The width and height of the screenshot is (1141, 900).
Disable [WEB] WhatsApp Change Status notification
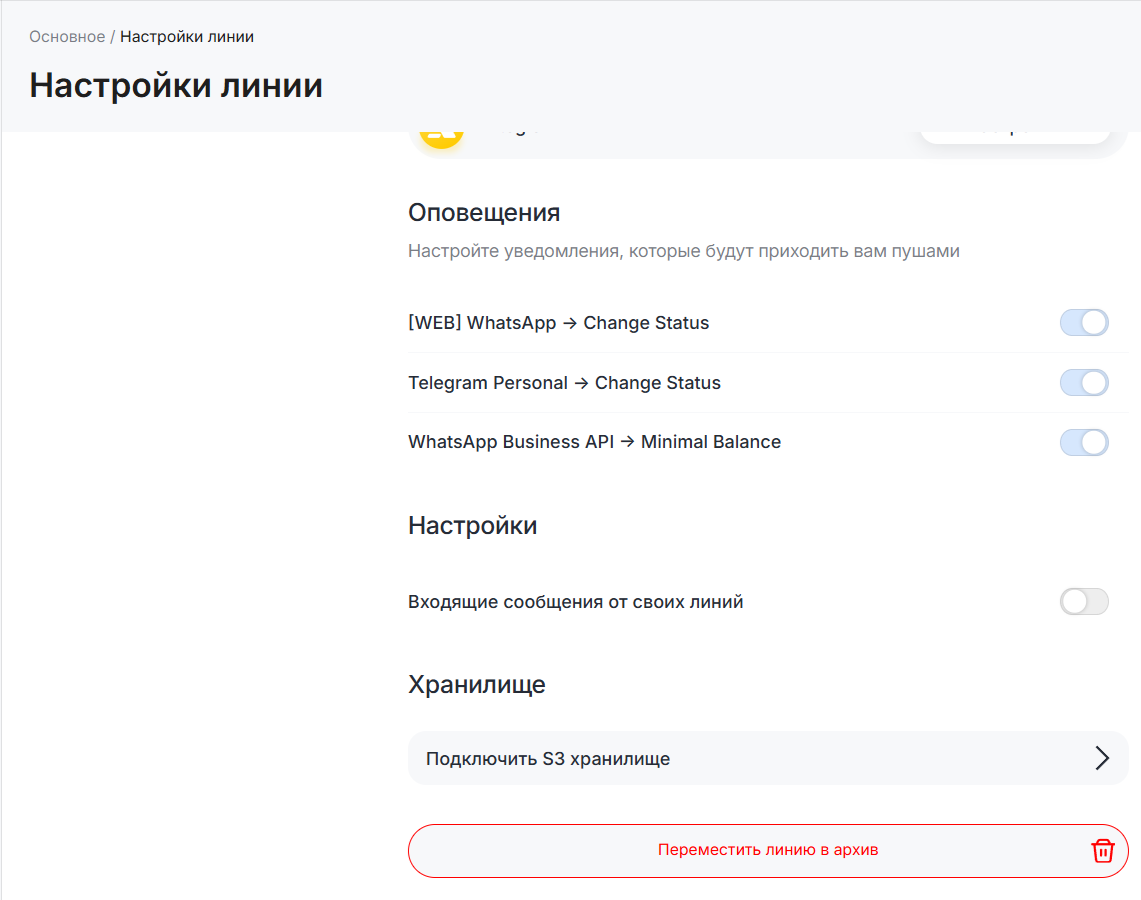click(x=1084, y=323)
